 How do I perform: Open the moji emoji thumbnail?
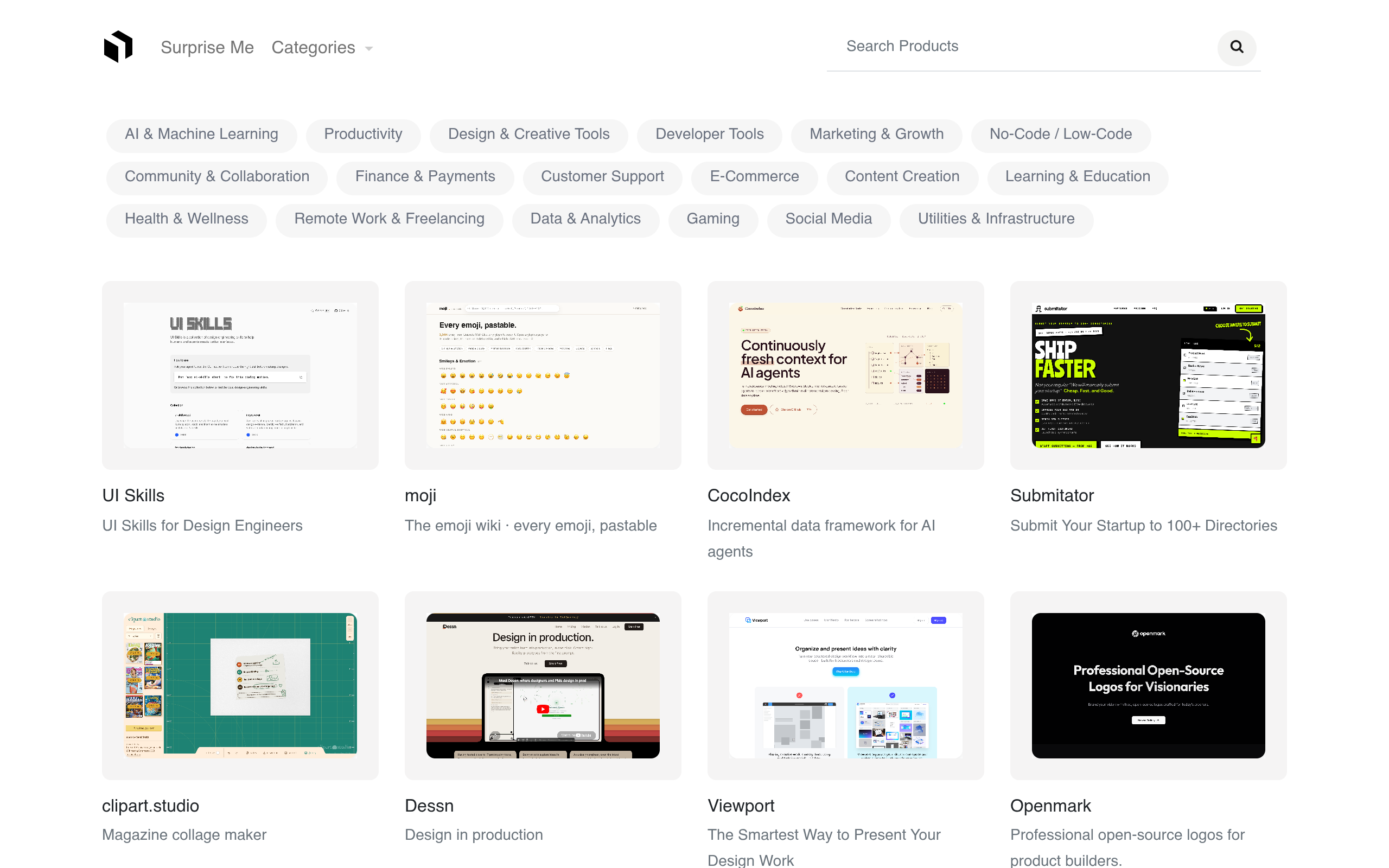click(x=543, y=375)
